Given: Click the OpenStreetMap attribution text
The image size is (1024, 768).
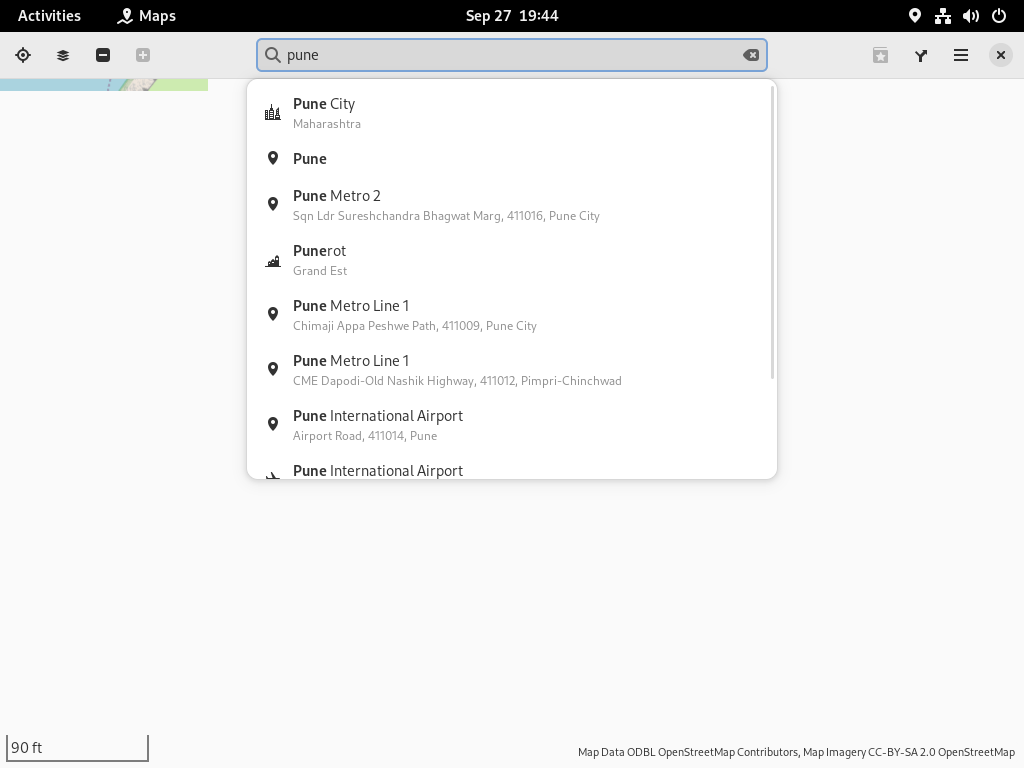Looking at the screenshot, I should [x=796, y=752].
